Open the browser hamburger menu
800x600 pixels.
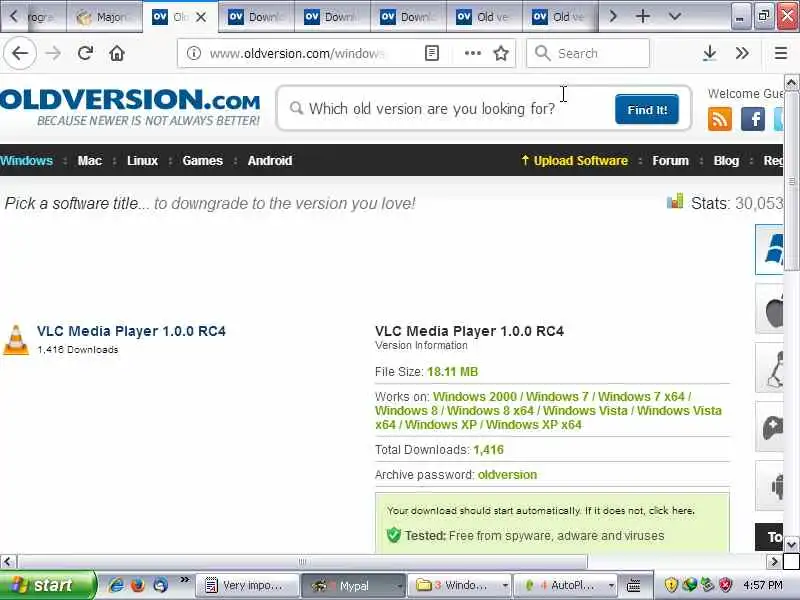[x=781, y=53]
